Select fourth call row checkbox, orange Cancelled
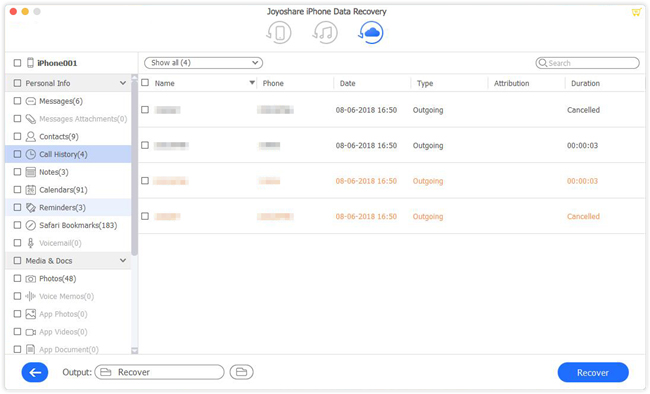 (145, 216)
